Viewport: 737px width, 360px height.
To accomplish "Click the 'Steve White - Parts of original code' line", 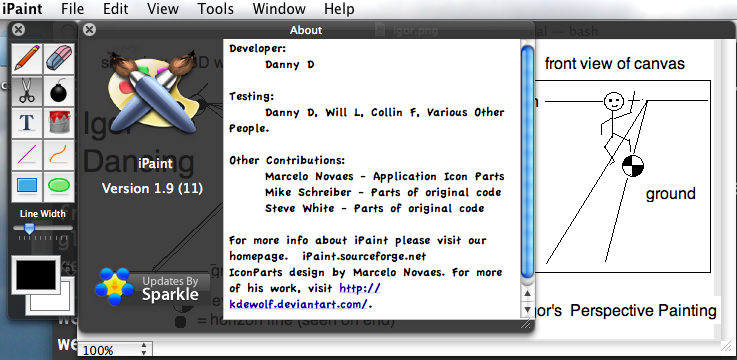I will click(x=375, y=208).
